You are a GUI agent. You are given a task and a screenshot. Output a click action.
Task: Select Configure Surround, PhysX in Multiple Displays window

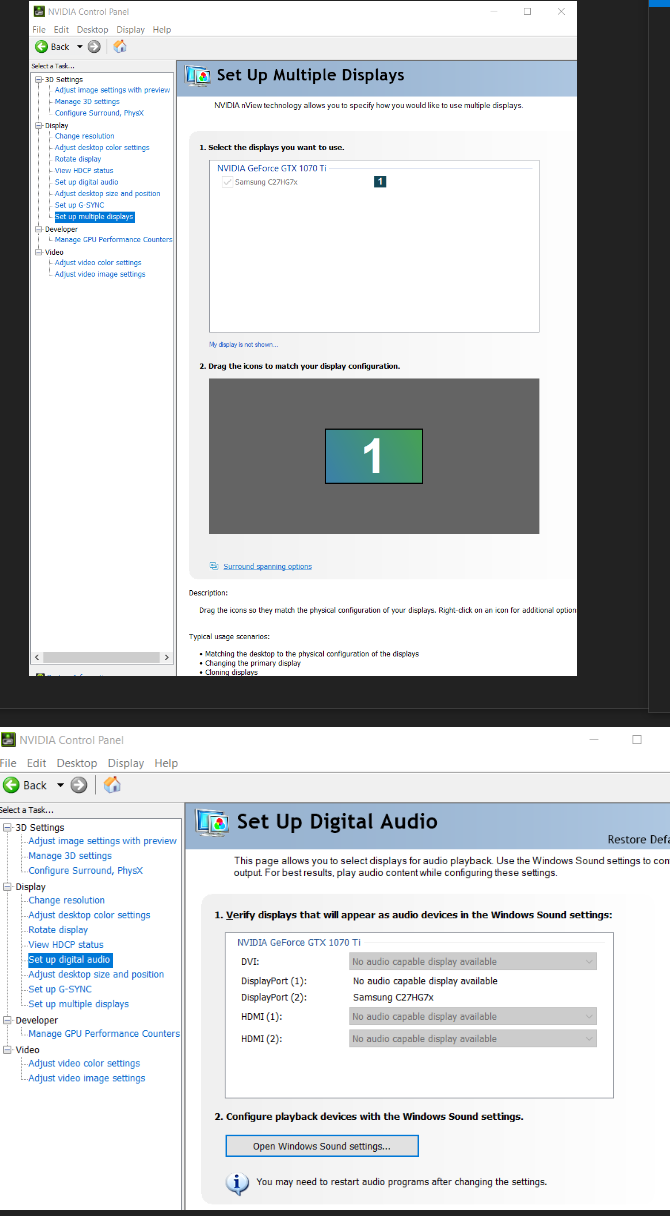(99, 113)
